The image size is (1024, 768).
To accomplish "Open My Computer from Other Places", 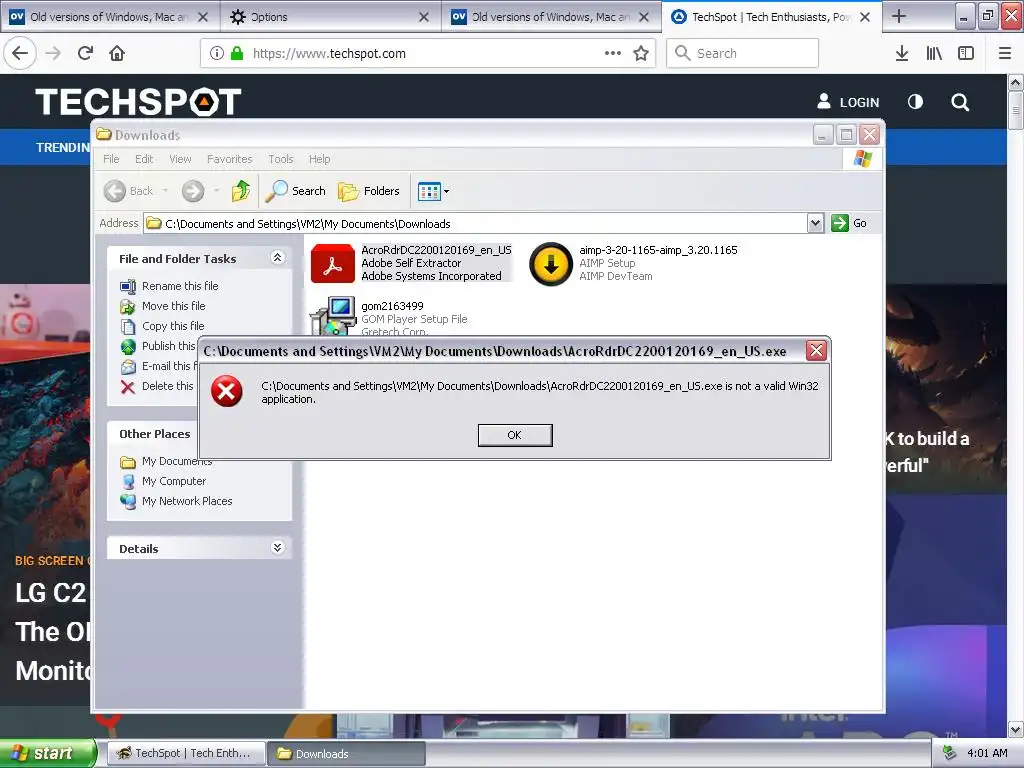I will [173, 481].
